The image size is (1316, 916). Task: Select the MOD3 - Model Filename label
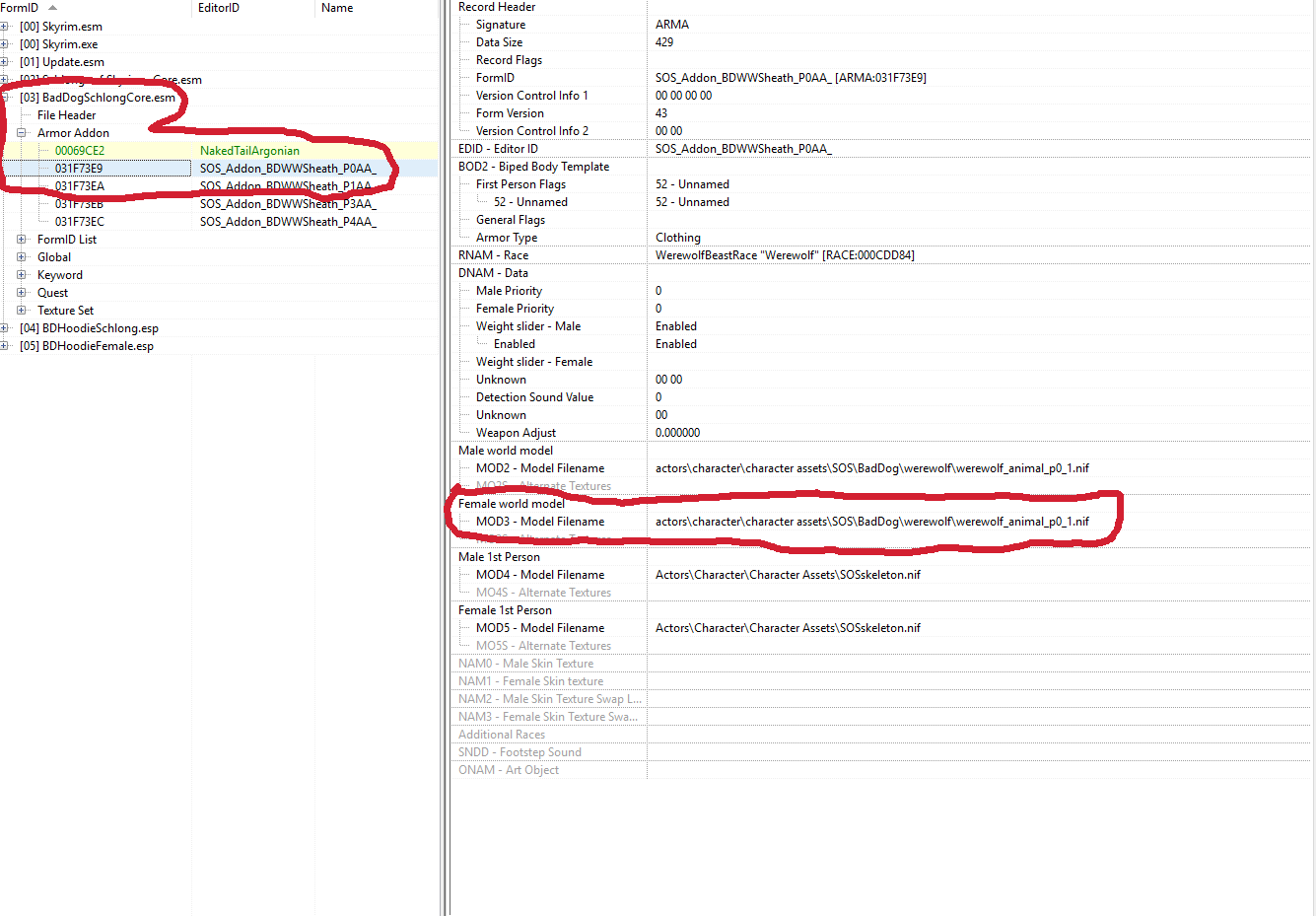coord(540,522)
